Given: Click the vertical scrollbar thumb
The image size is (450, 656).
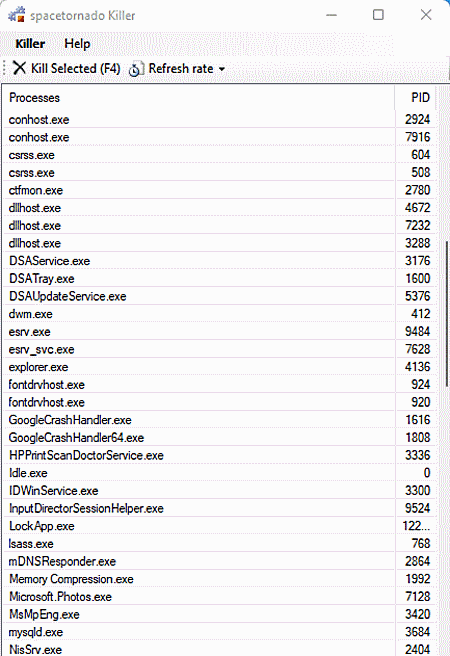Looking at the screenshot, I should coord(447,314).
